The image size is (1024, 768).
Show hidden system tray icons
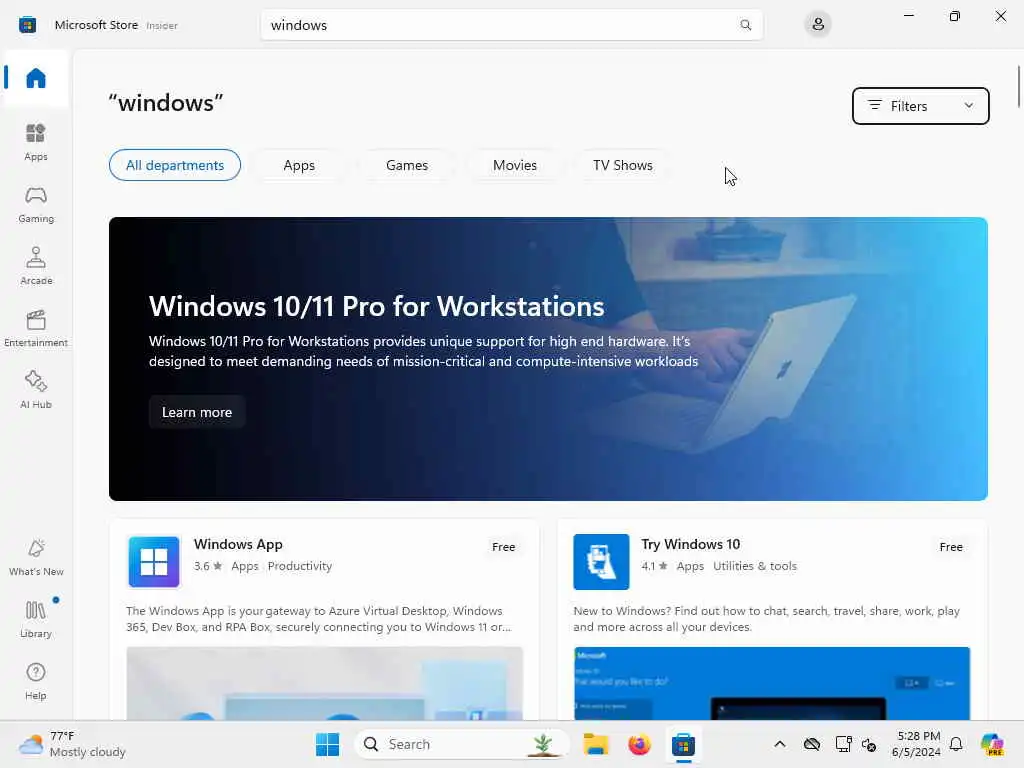(x=780, y=744)
